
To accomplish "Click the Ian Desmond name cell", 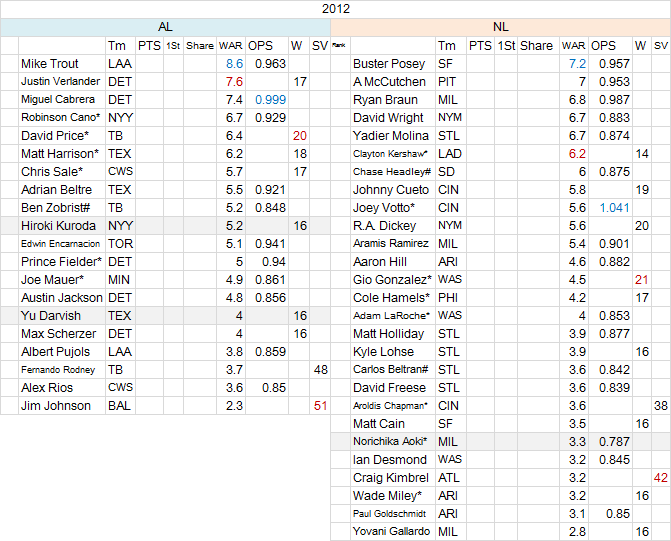I will click(393, 459).
